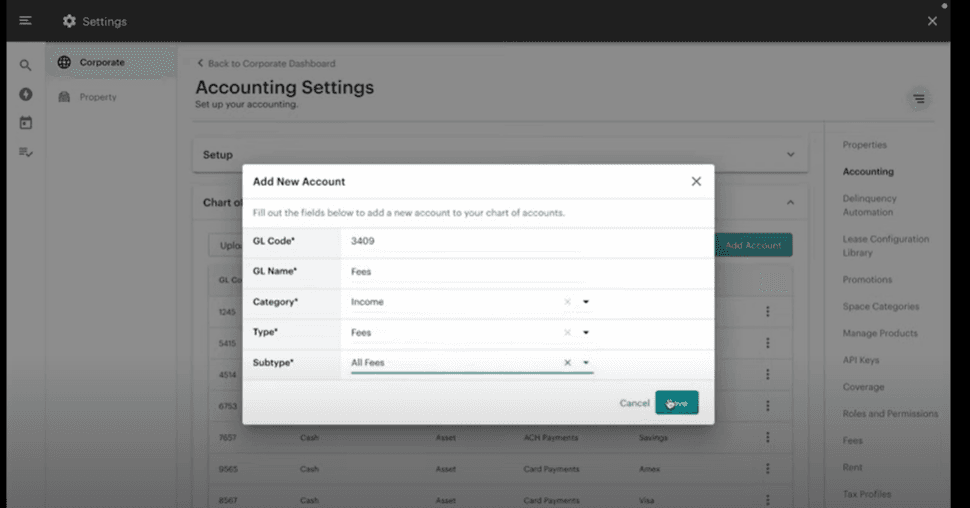970x508 pixels.
Task: Click the Savings cell
Action: tap(653, 437)
